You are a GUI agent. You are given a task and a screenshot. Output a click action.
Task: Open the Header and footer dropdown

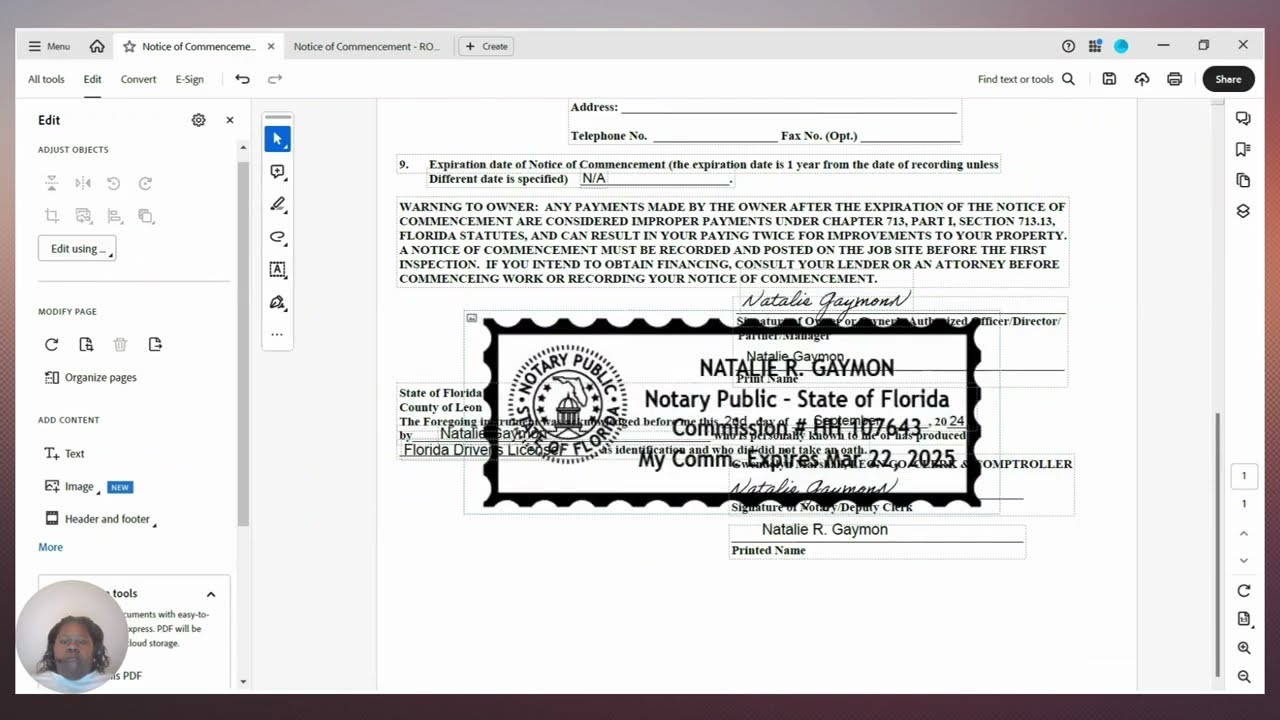pos(99,519)
